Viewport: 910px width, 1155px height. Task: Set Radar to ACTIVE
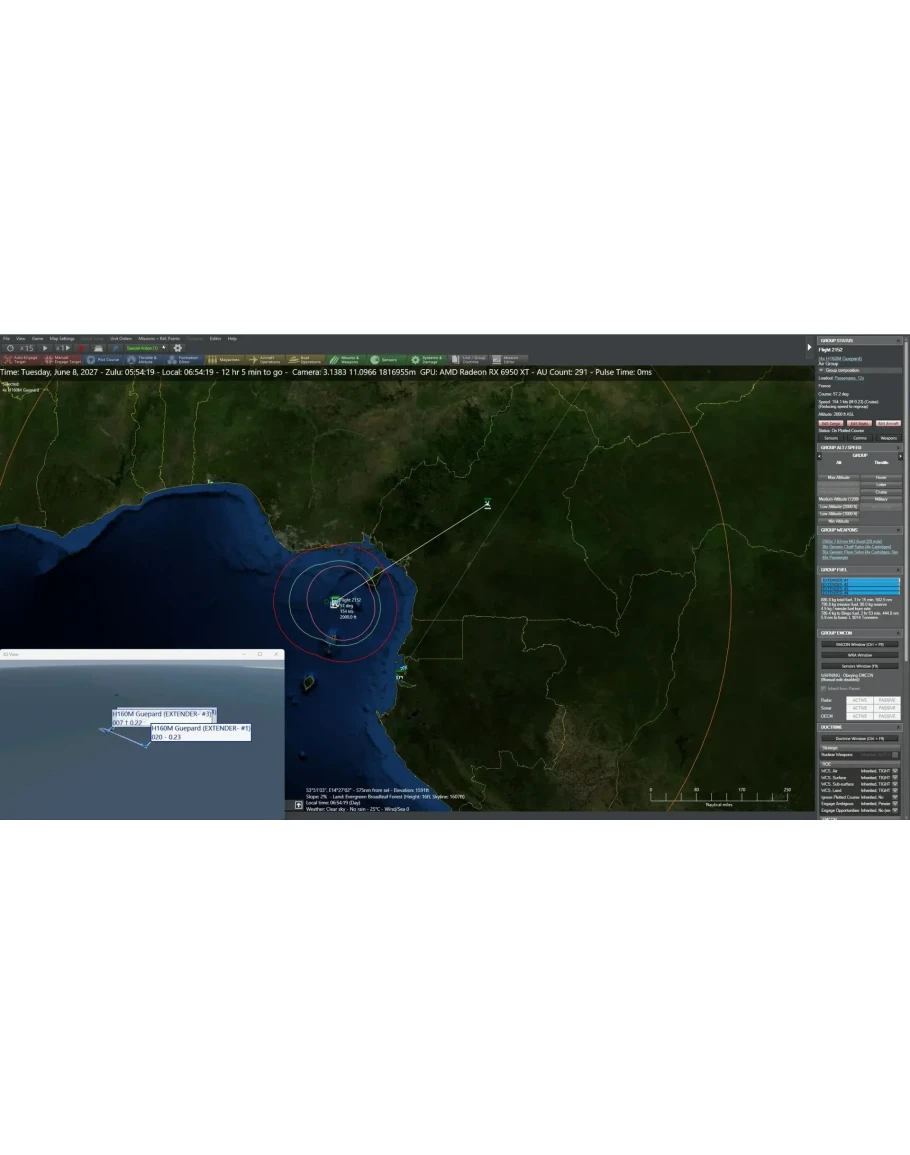pyautogui.click(x=860, y=700)
